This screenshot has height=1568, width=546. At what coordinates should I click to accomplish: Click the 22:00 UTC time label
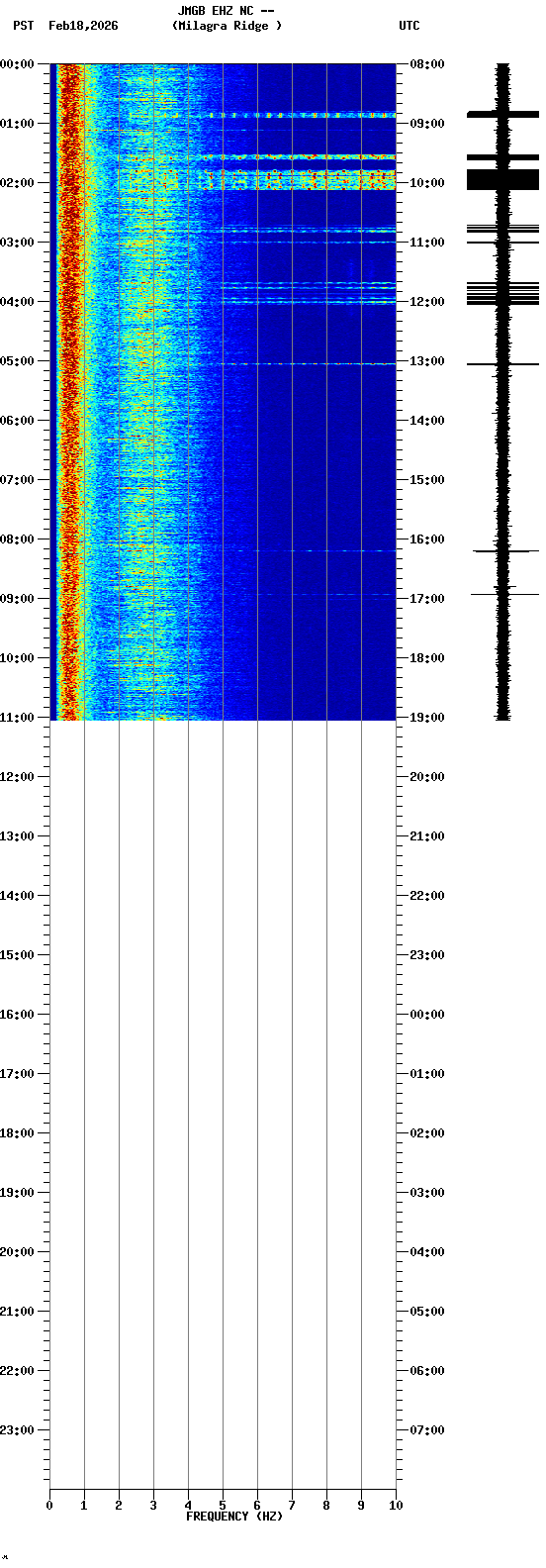click(427, 896)
